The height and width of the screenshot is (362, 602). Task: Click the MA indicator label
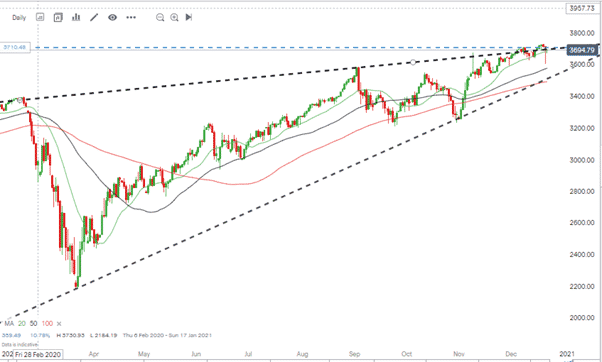(9, 324)
